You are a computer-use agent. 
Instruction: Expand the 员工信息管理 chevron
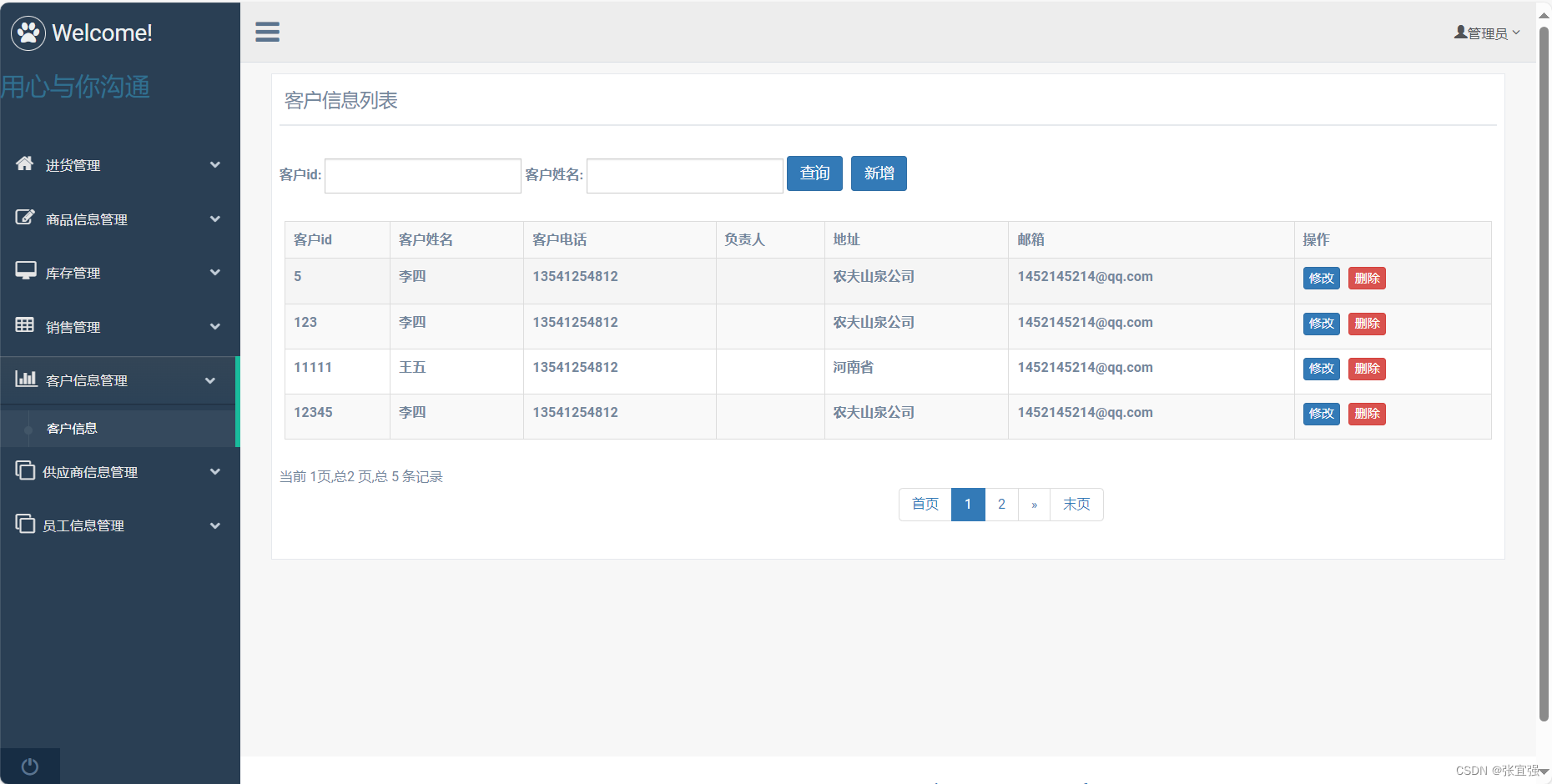215,526
